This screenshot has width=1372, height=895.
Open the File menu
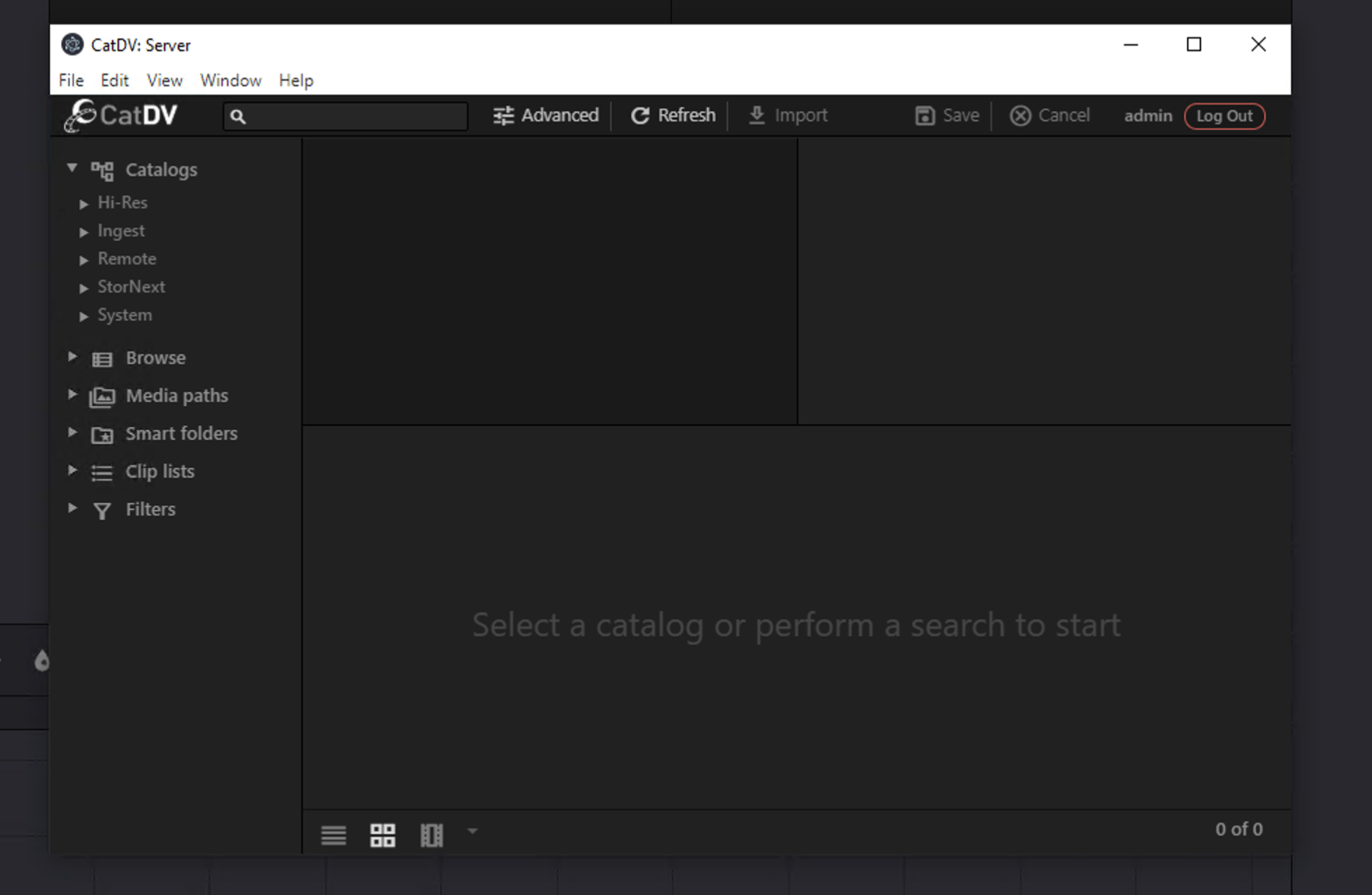click(71, 80)
